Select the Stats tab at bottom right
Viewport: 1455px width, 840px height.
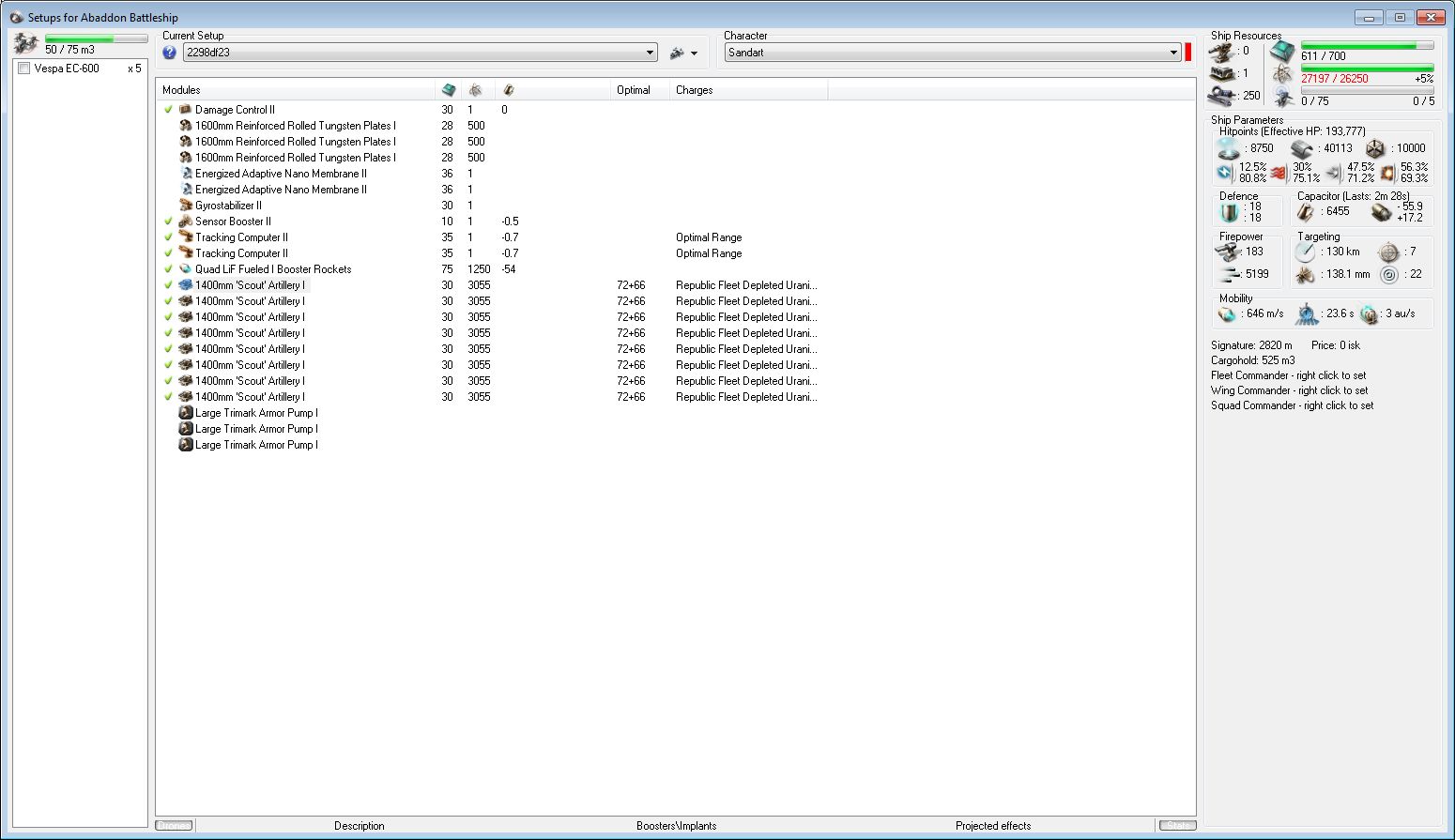click(1177, 826)
